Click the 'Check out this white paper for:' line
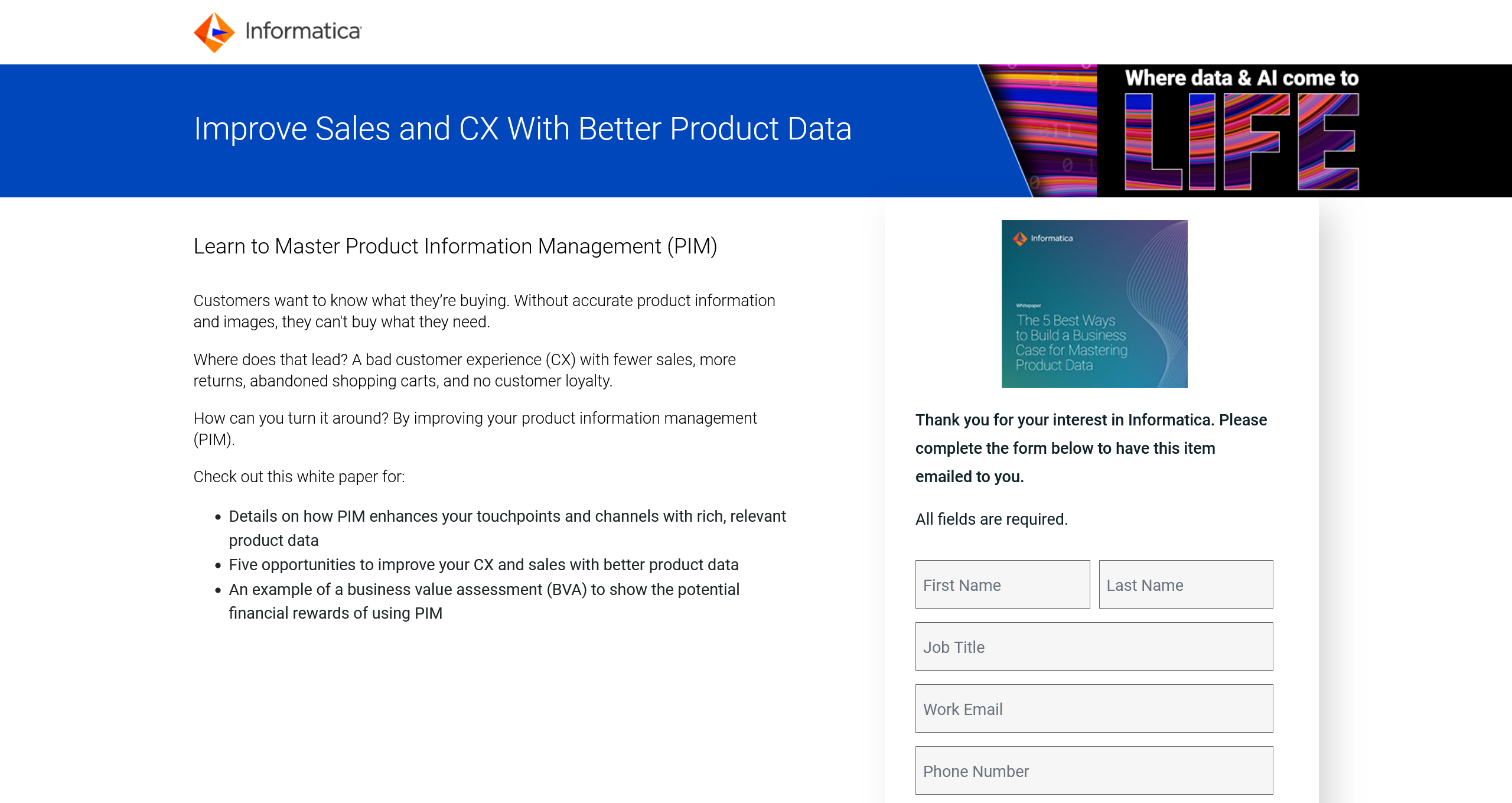The height and width of the screenshot is (803, 1512). pos(299,476)
